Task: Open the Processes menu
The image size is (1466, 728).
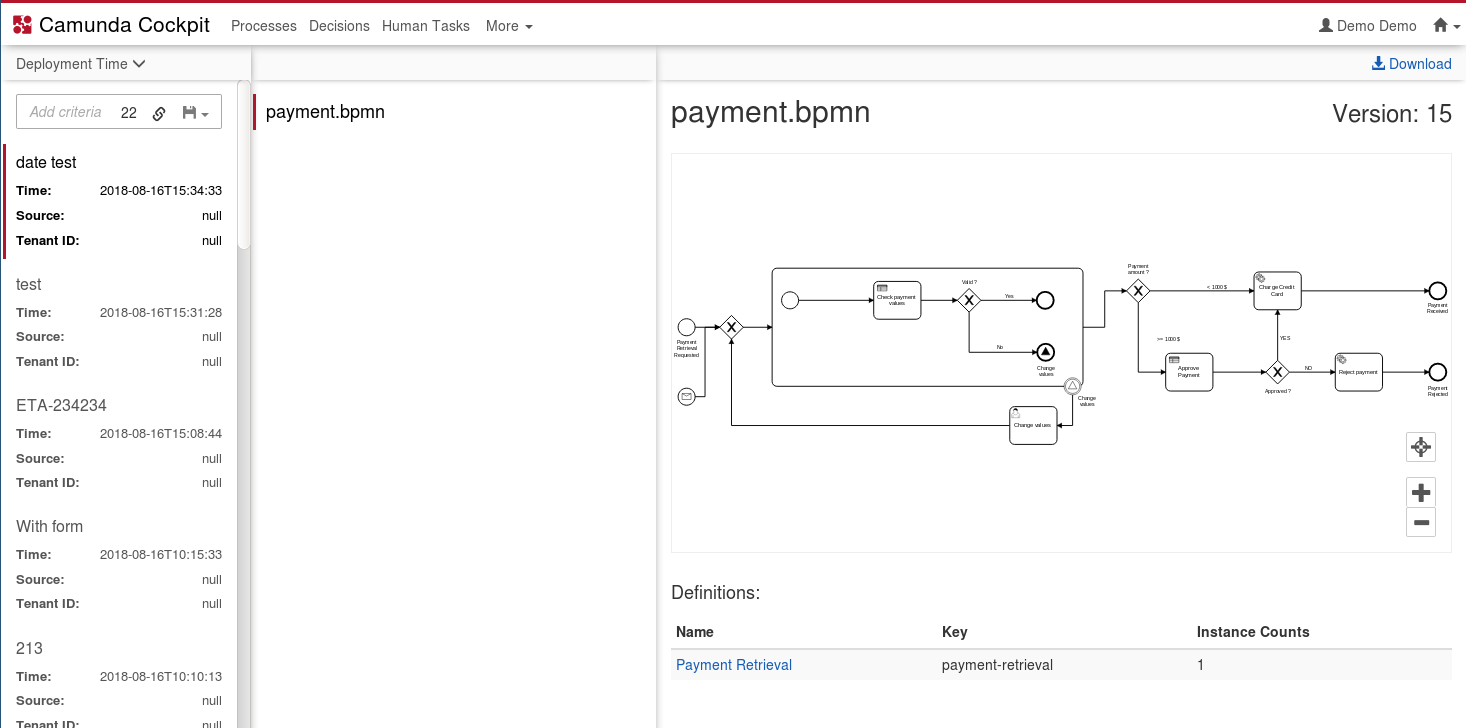Action: pyautogui.click(x=264, y=26)
